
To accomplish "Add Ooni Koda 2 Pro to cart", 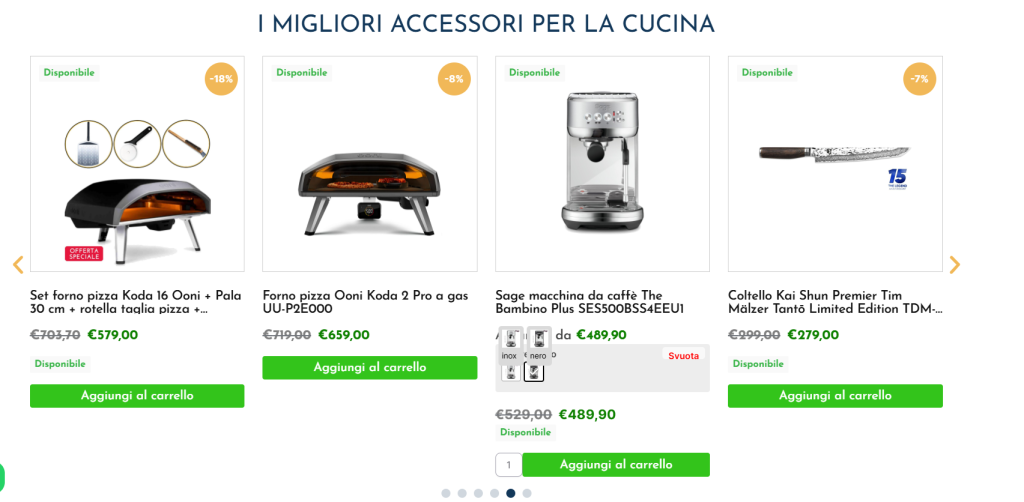I will (370, 368).
